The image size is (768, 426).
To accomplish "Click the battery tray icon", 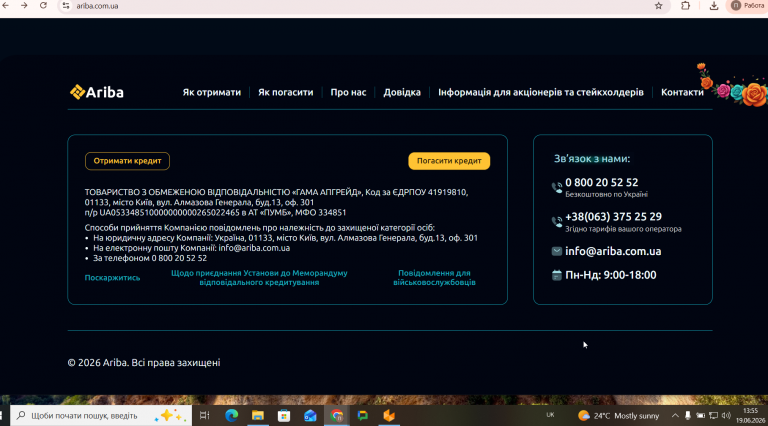I will (x=701, y=416).
